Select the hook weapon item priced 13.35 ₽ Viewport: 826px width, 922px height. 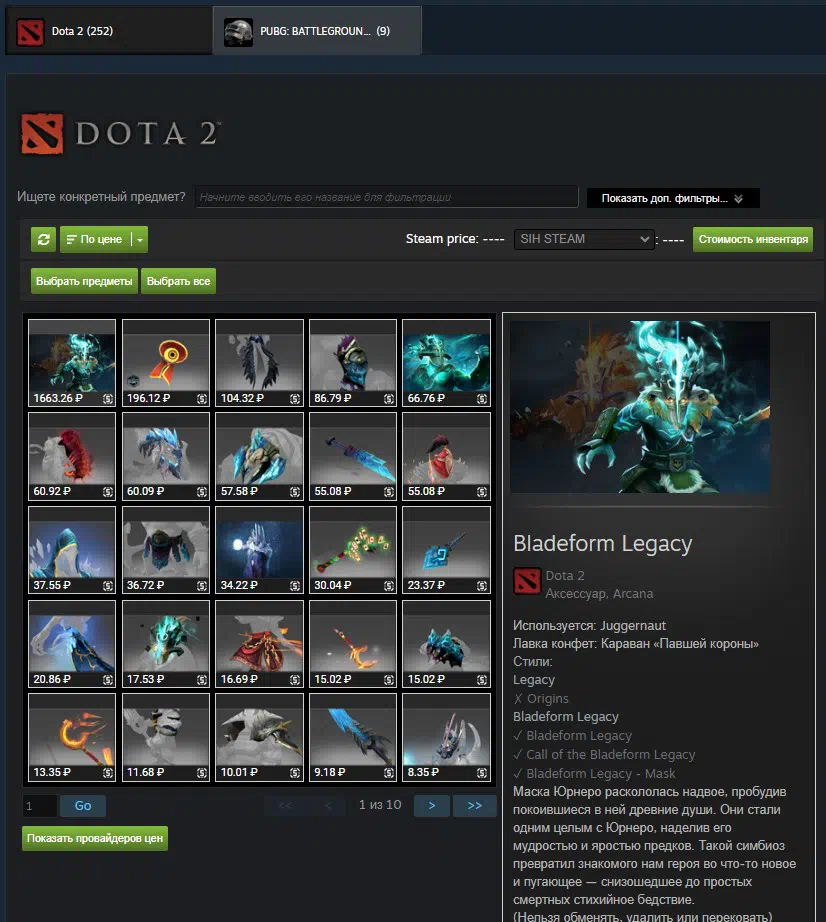pyautogui.click(x=72, y=737)
